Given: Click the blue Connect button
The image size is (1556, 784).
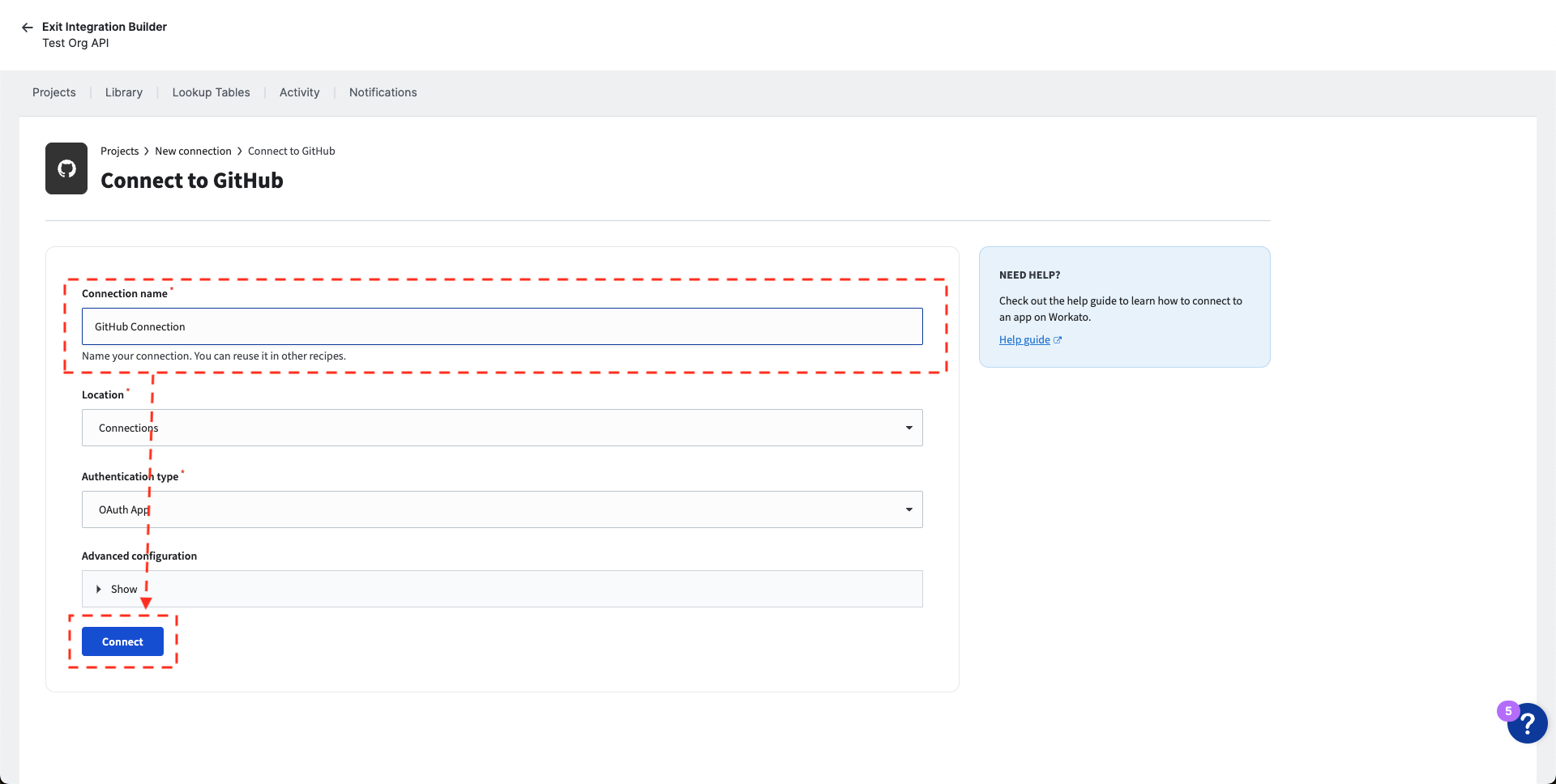Looking at the screenshot, I should [x=122, y=641].
